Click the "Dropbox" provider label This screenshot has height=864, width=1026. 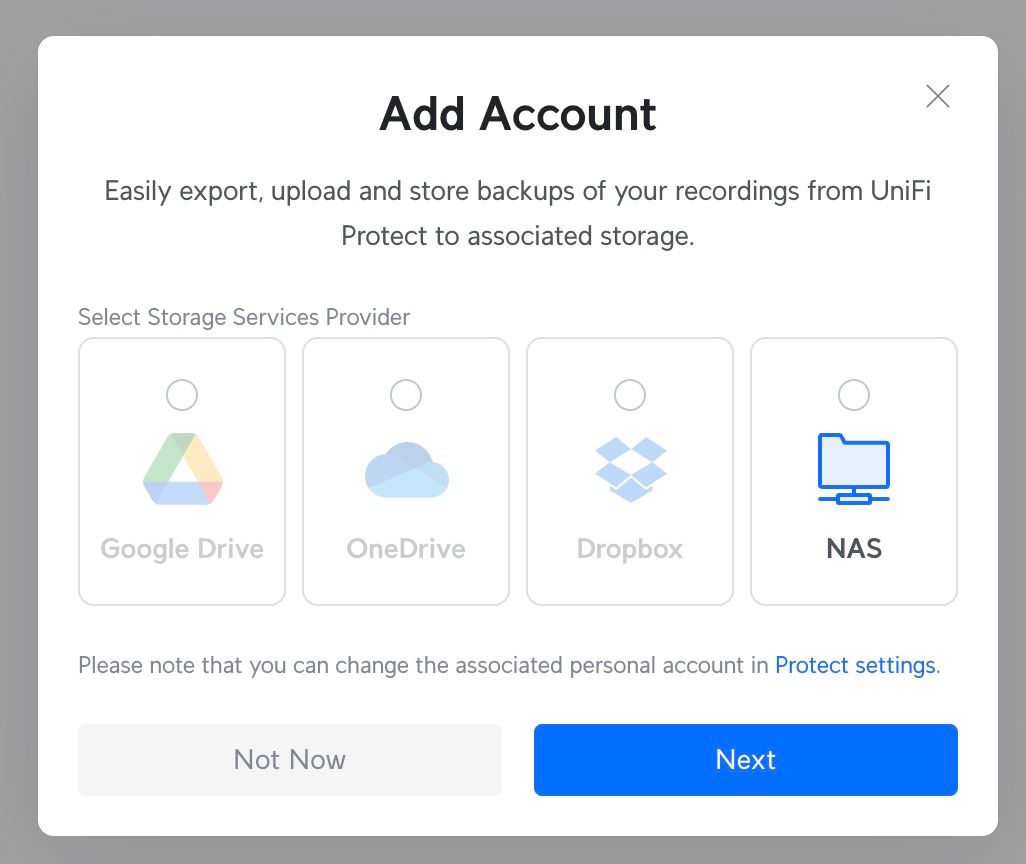coord(630,549)
